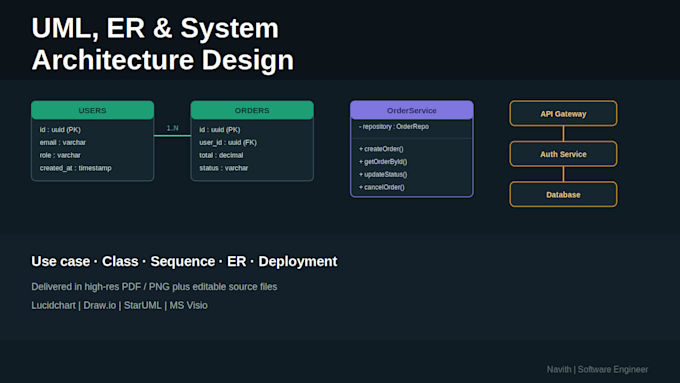Click the createOrder() method
This screenshot has width=680, height=383.
(x=381, y=149)
